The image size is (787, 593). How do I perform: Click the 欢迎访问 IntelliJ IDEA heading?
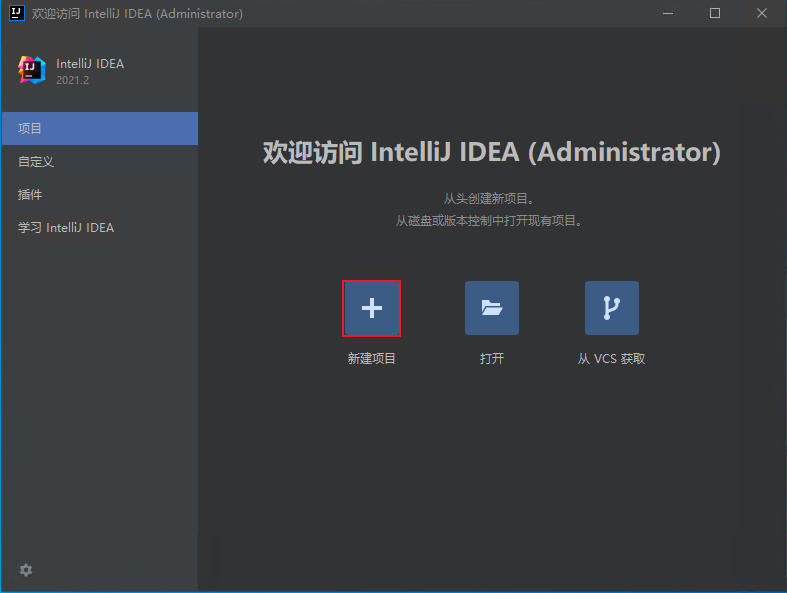[491, 153]
